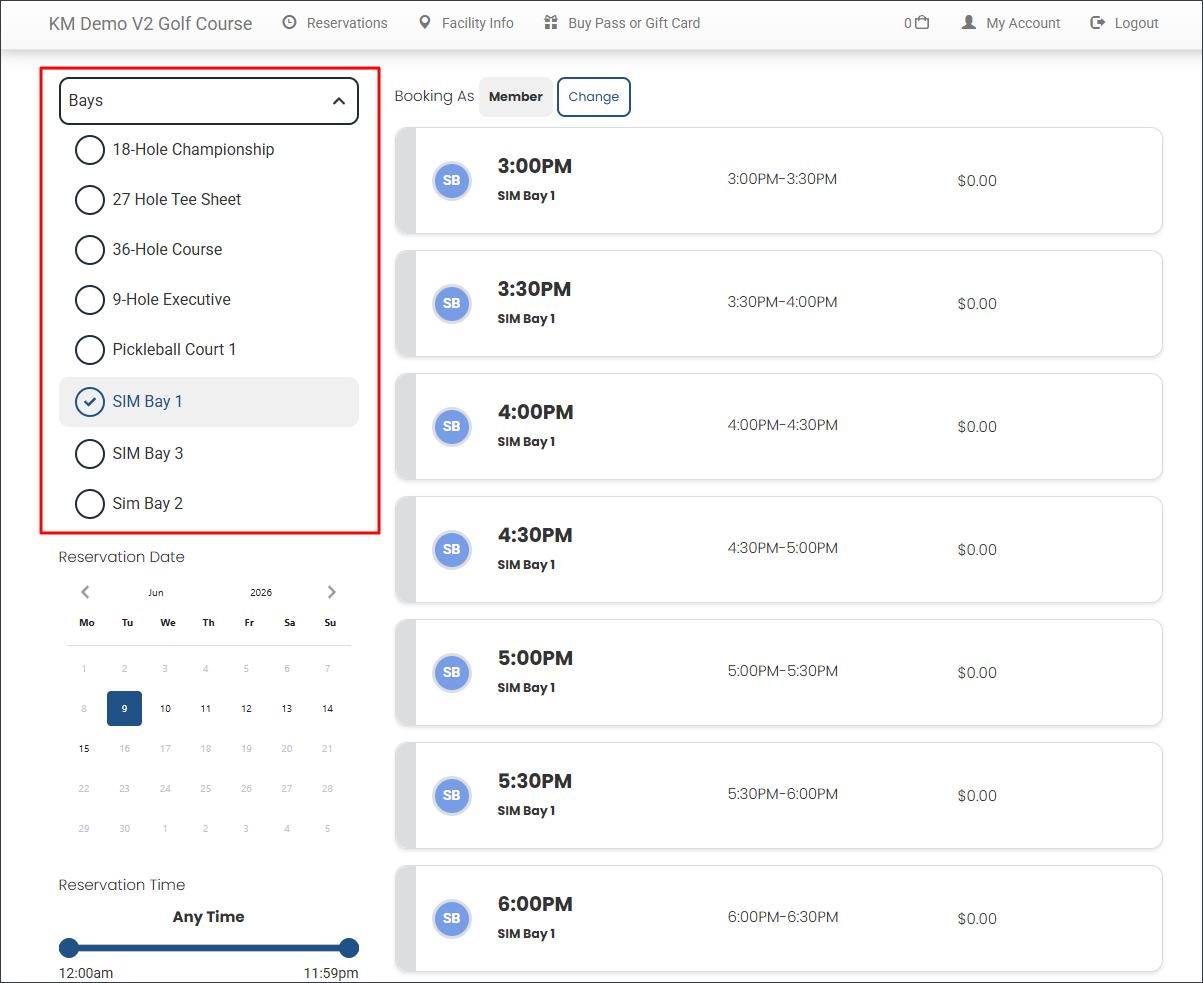Screen dimensions: 1203x983
Task: Open the 2026 year selector
Action: [261, 593]
